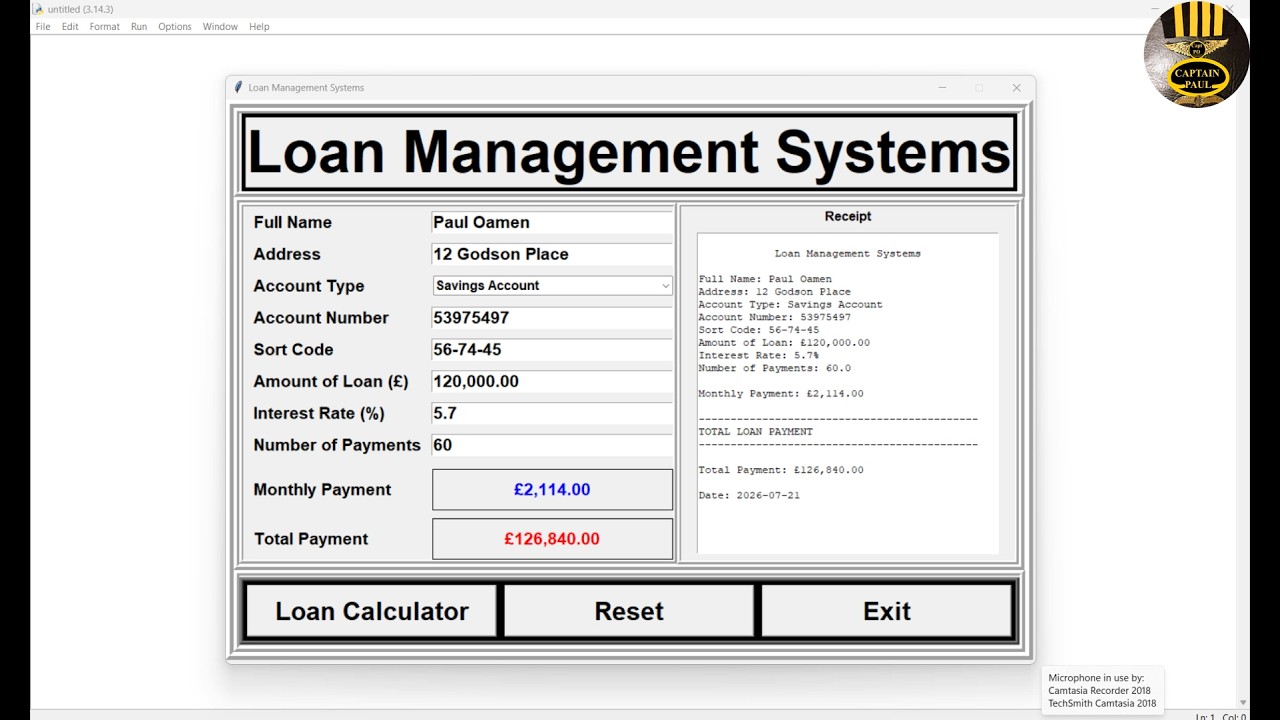1280x720 pixels.
Task: Click the Loan Management Systems window feather icon
Action: click(238, 88)
